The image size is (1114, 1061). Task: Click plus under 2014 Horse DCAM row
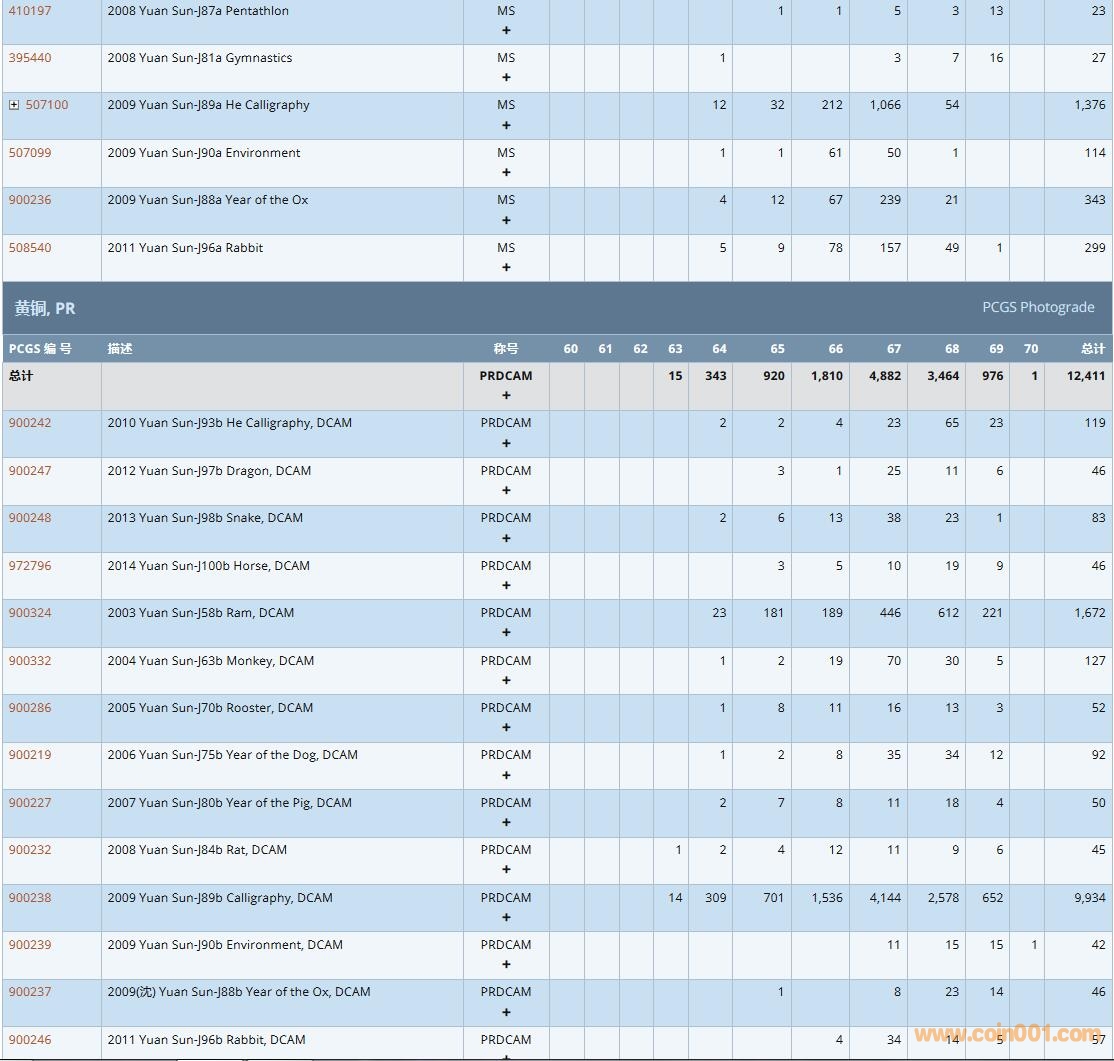[x=506, y=586]
